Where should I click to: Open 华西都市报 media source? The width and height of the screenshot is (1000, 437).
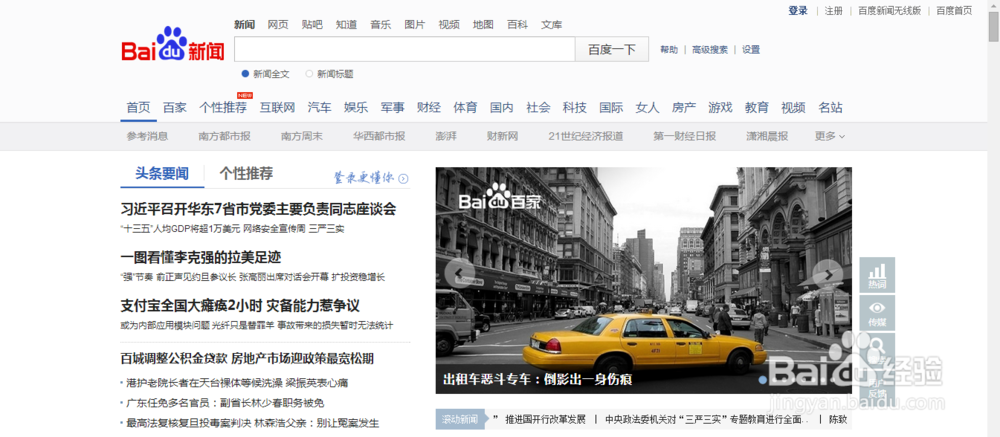tap(379, 136)
